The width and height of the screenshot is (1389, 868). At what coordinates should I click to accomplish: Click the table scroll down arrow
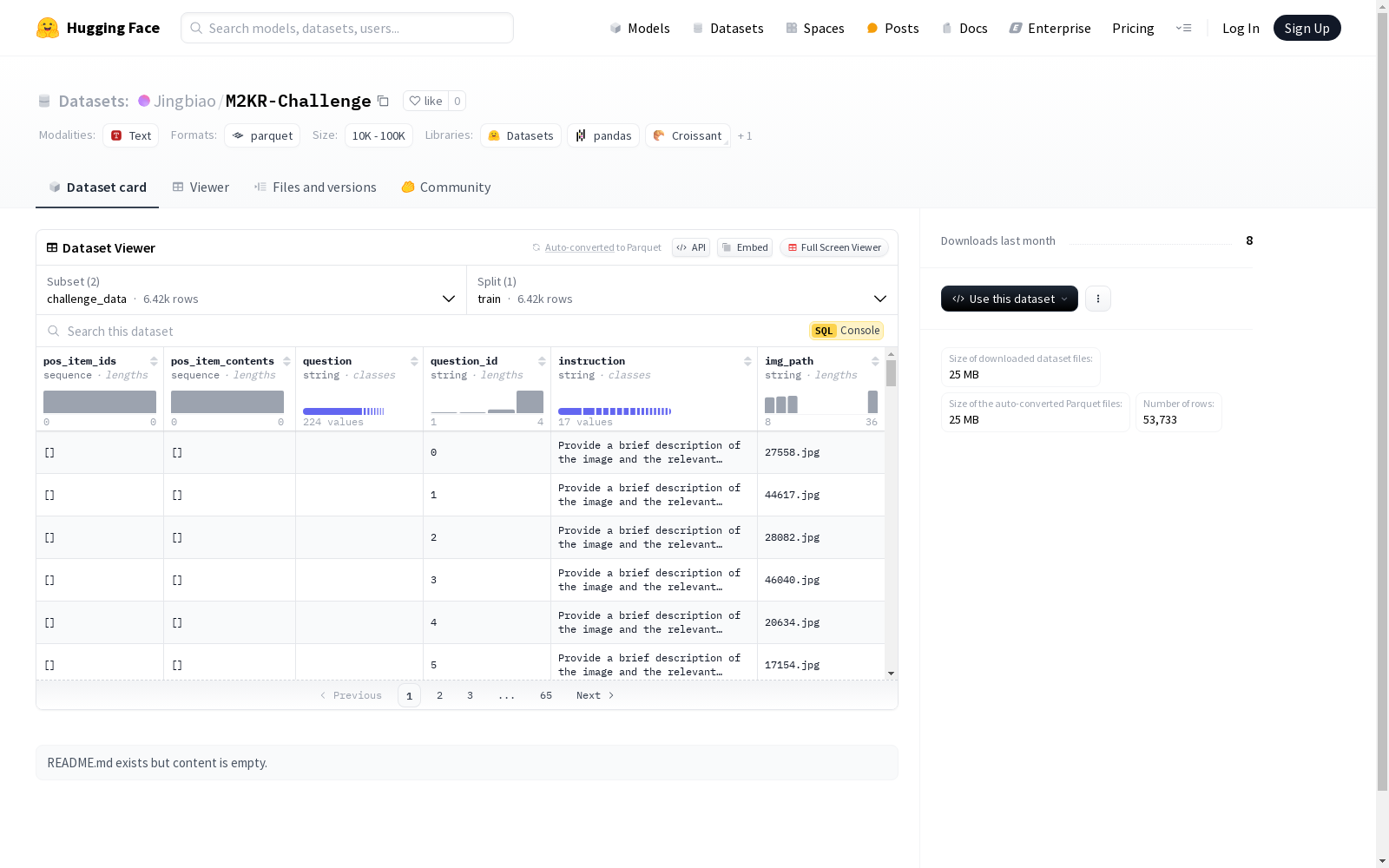coord(891,674)
